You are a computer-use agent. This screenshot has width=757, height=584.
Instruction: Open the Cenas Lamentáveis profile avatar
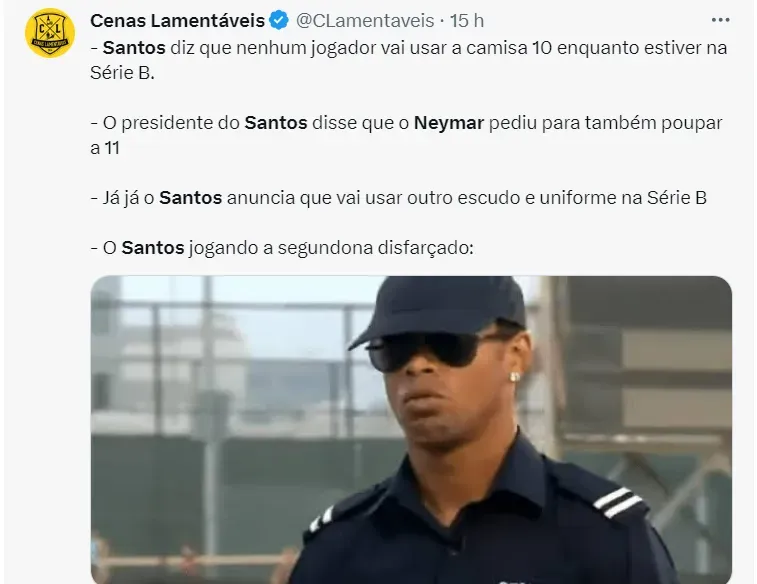click(50, 33)
